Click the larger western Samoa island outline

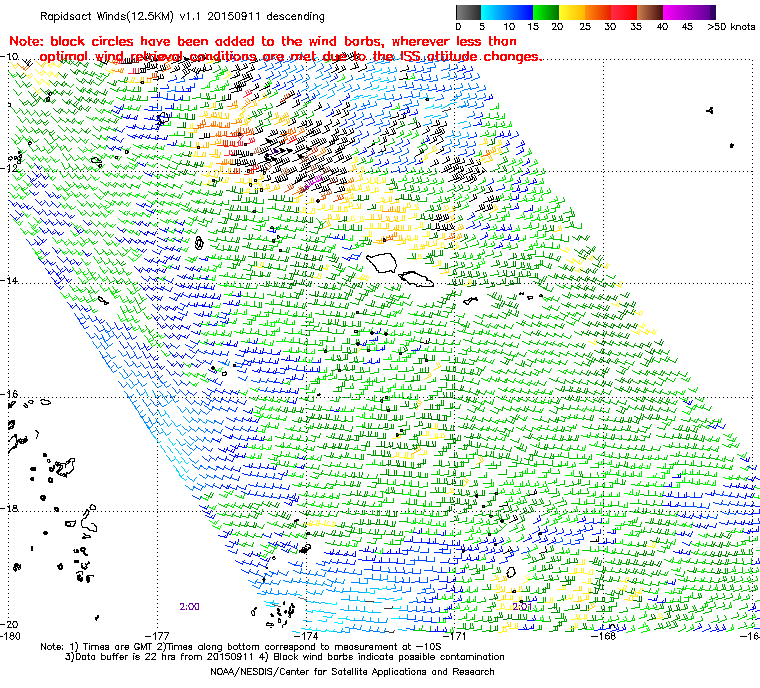(x=381, y=262)
